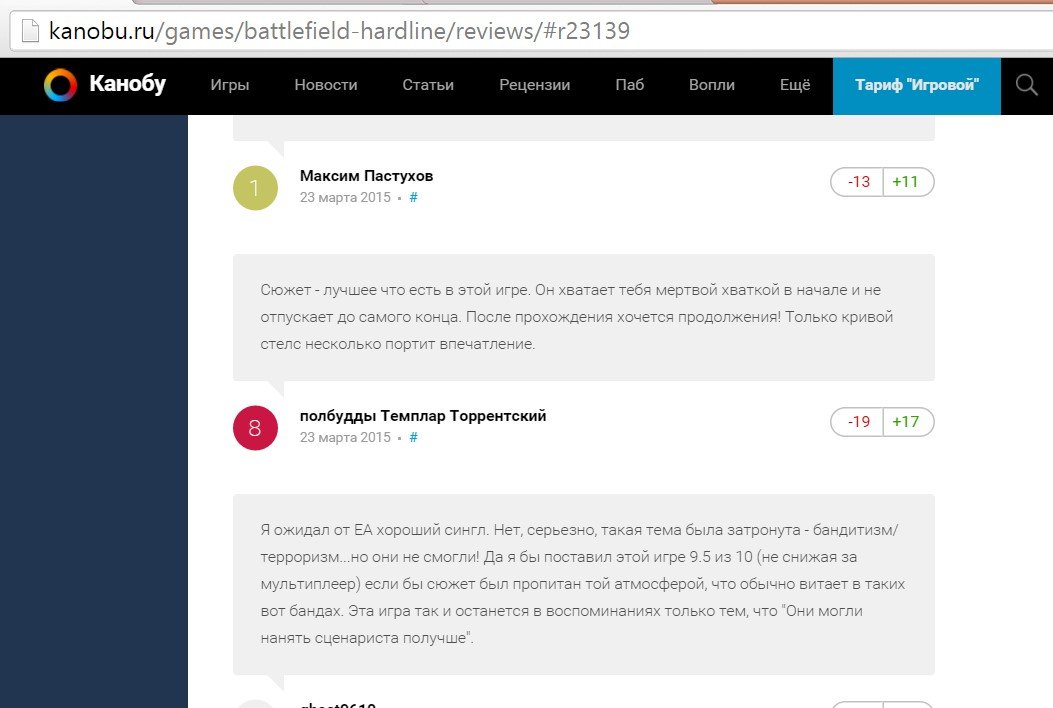The width and height of the screenshot is (1053, 708).
Task: Click date under Максим Пастухов's name
Action: [345, 197]
